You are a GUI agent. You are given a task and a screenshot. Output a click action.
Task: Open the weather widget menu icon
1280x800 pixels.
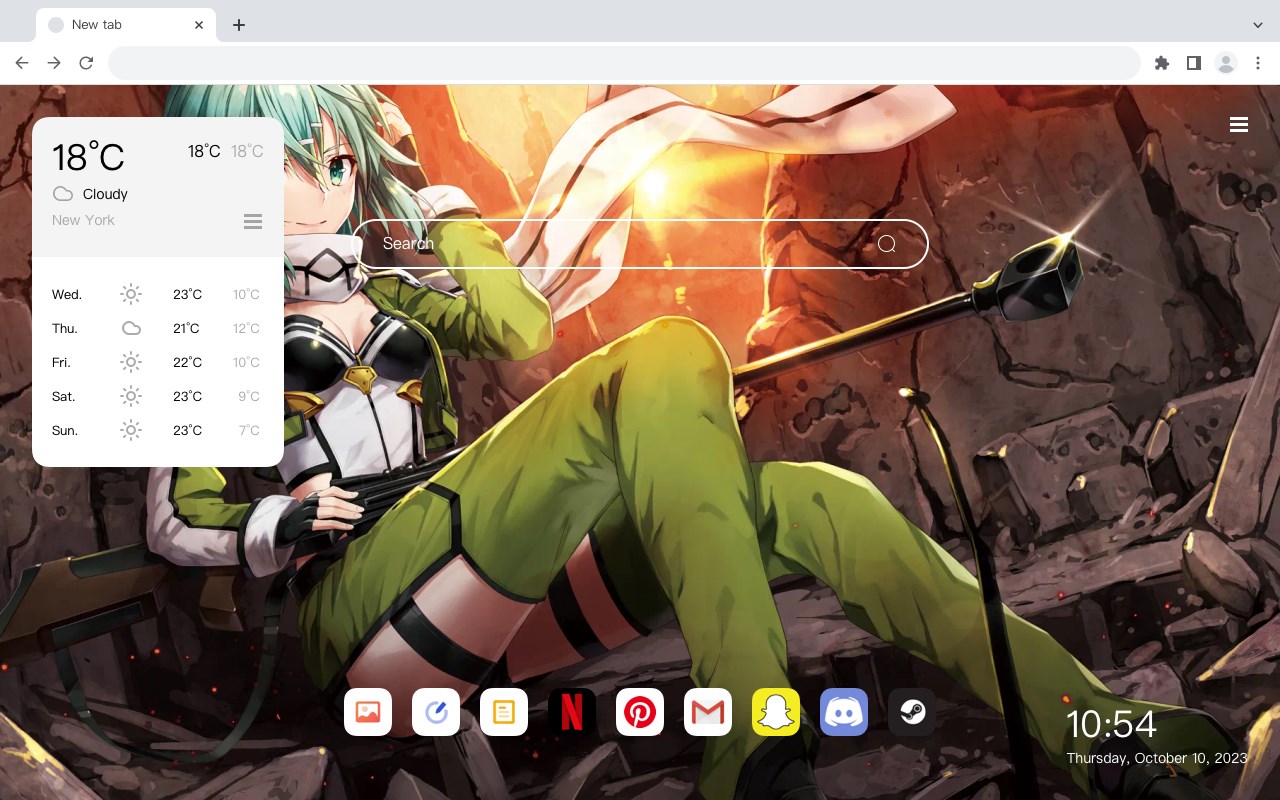tap(253, 221)
